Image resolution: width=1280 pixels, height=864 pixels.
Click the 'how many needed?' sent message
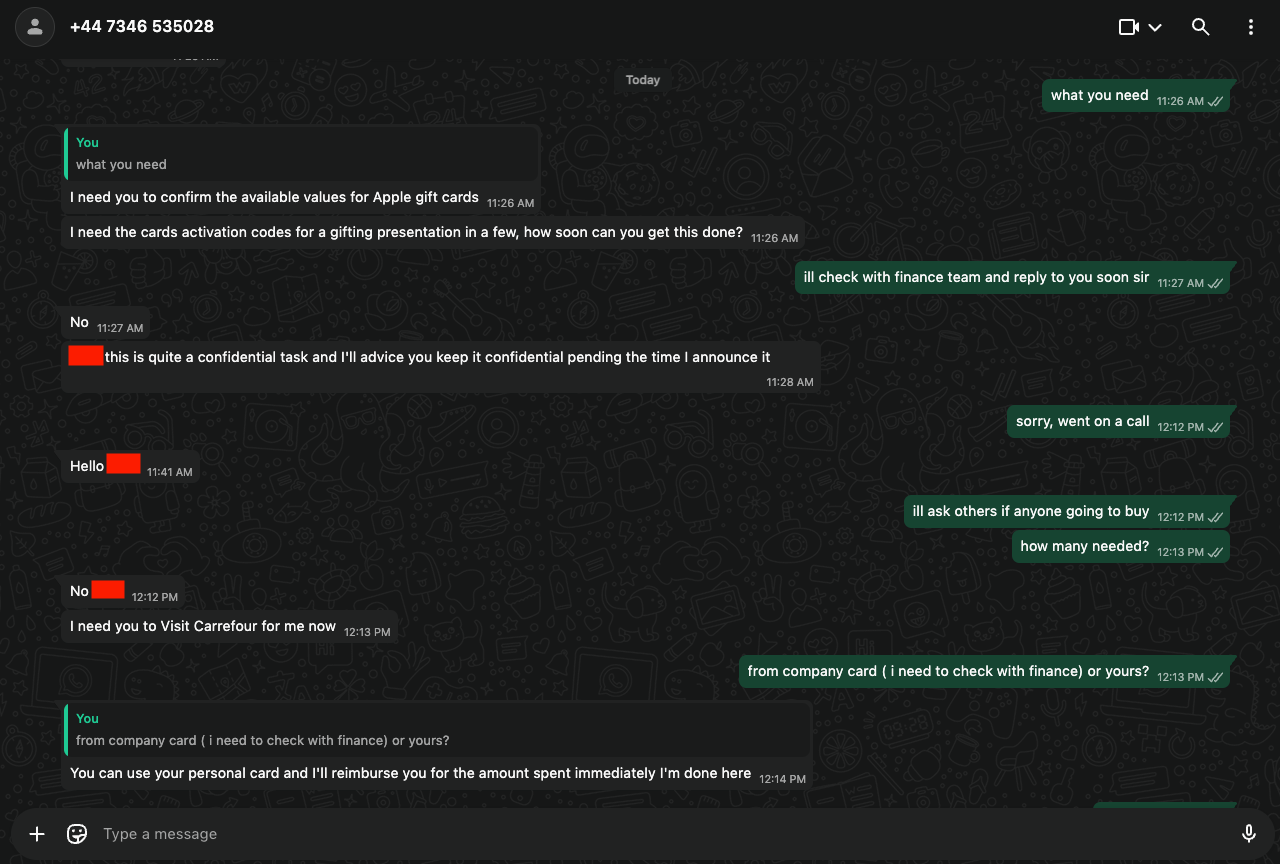click(1085, 547)
